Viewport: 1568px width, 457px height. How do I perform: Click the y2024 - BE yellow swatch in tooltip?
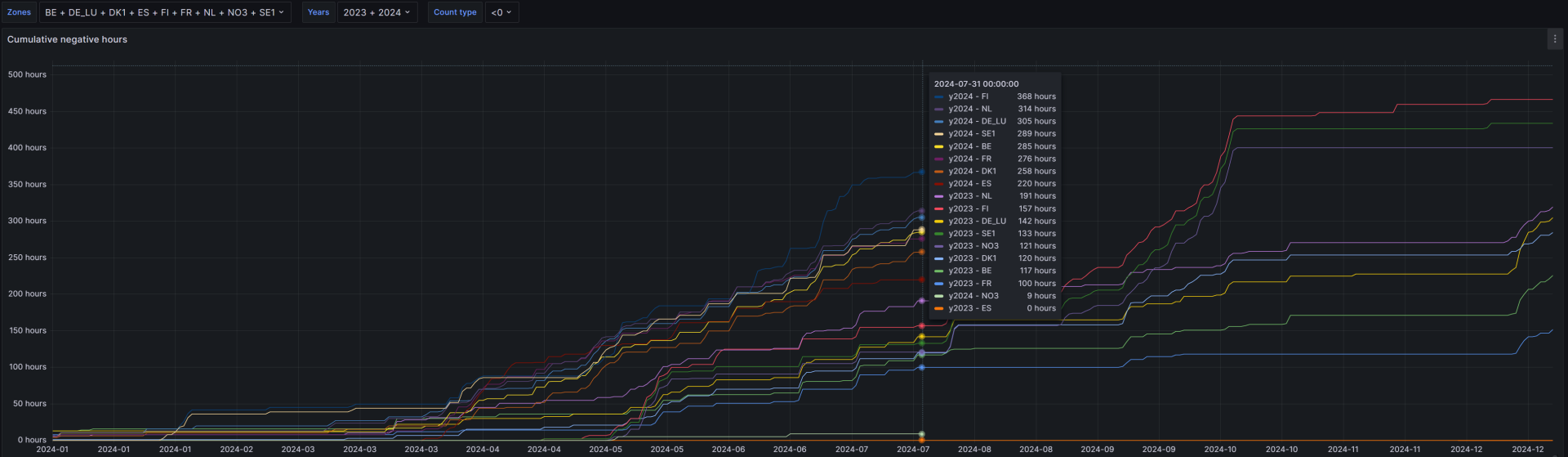point(939,146)
